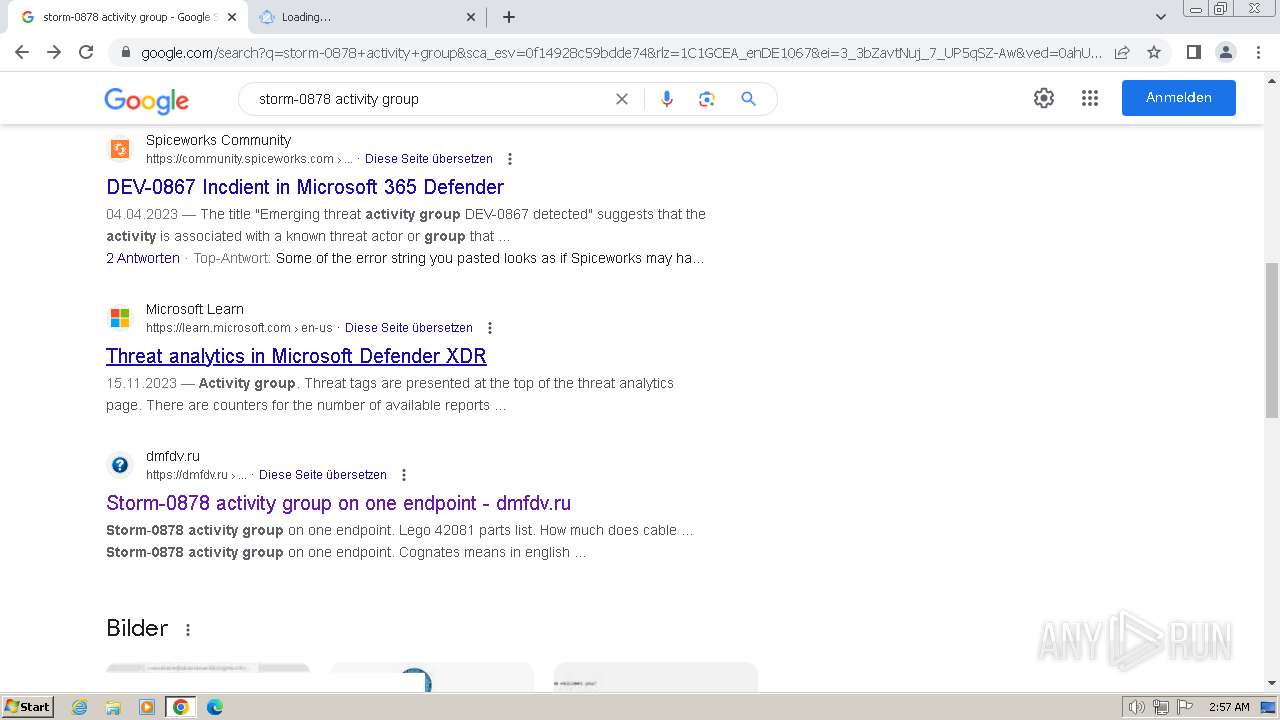Reload the current page

point(86,52)
